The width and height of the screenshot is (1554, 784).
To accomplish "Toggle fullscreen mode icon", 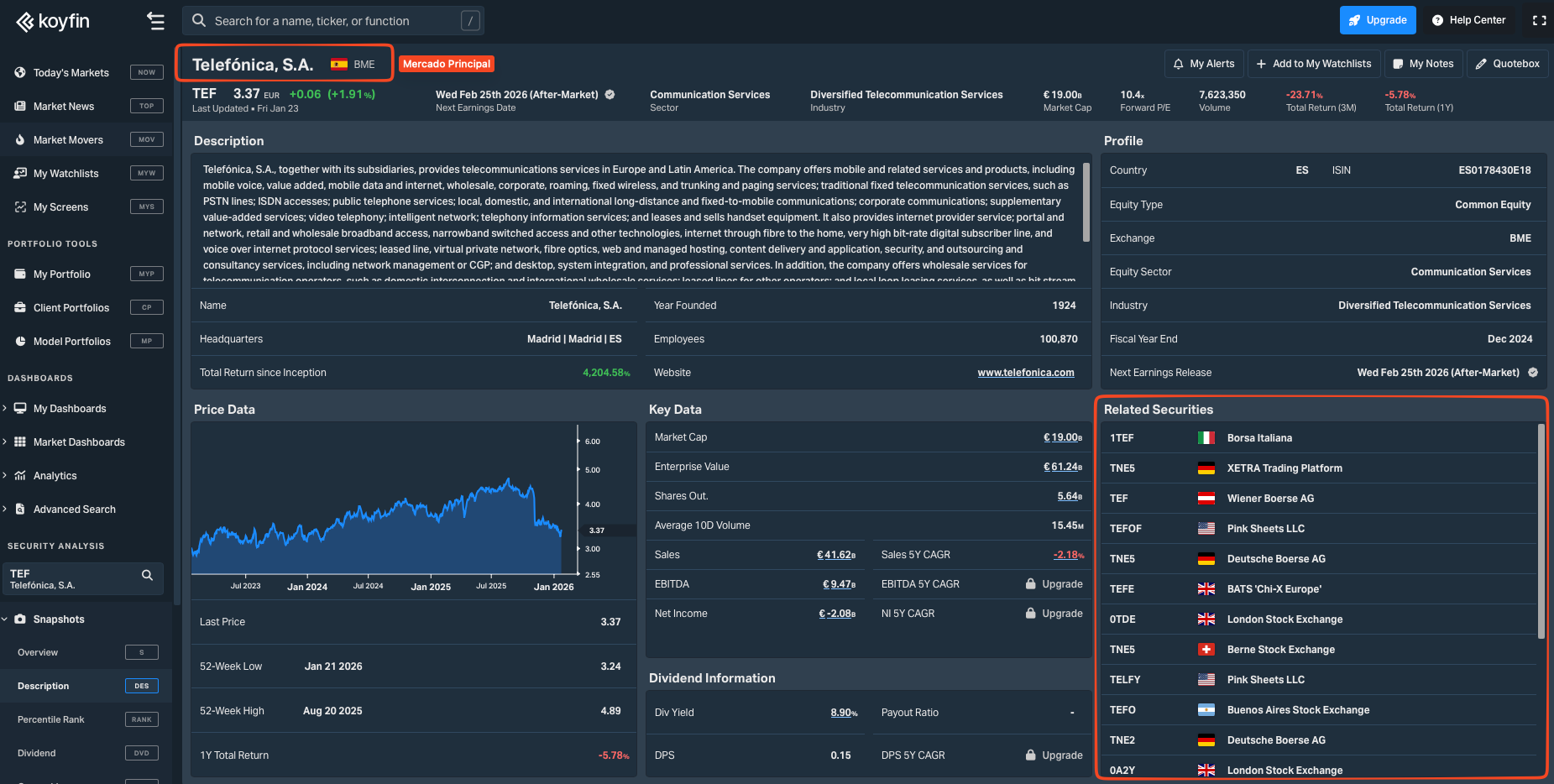I will (1539, 20).
